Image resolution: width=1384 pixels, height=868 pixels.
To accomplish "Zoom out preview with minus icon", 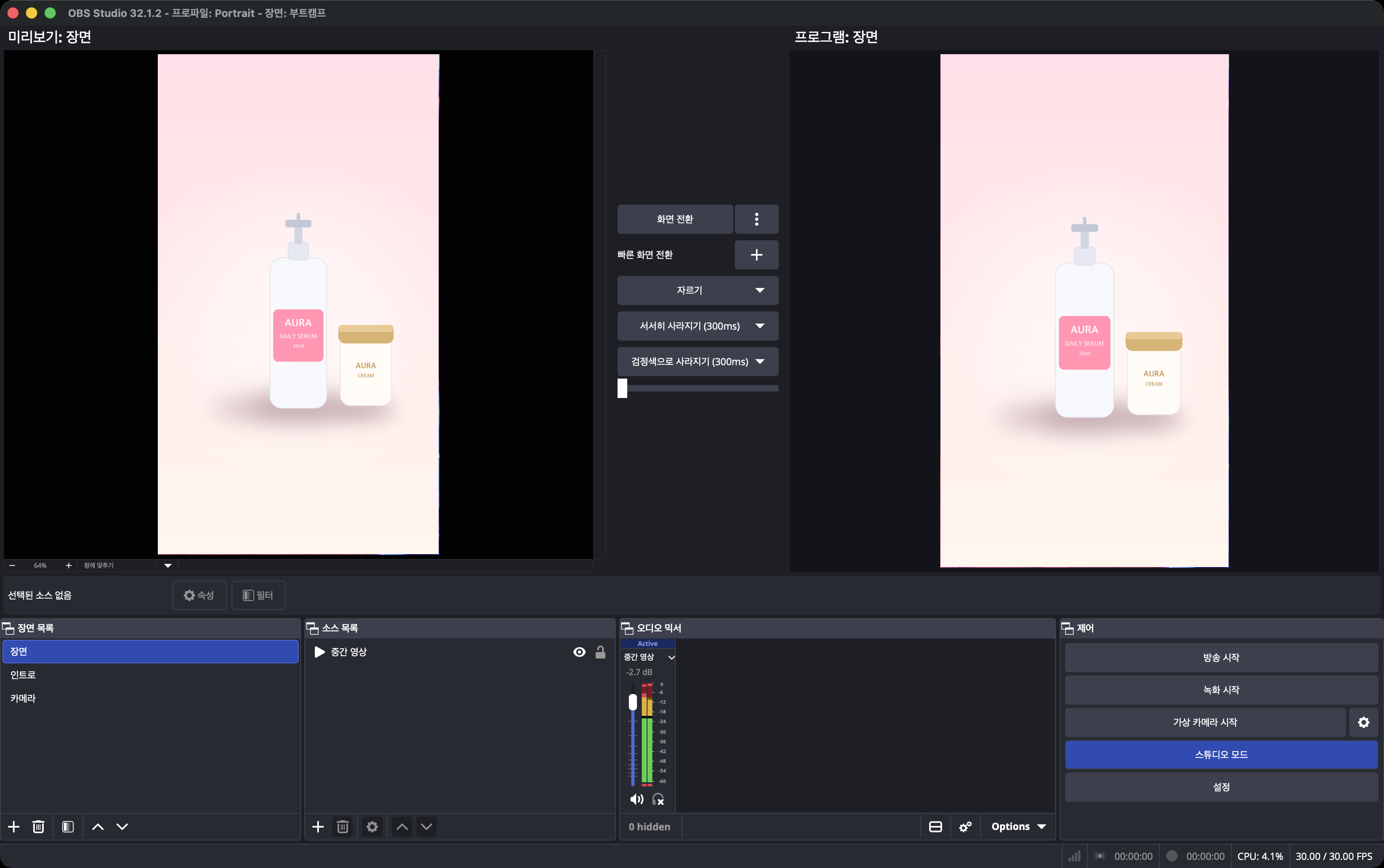I will [12, 565].
